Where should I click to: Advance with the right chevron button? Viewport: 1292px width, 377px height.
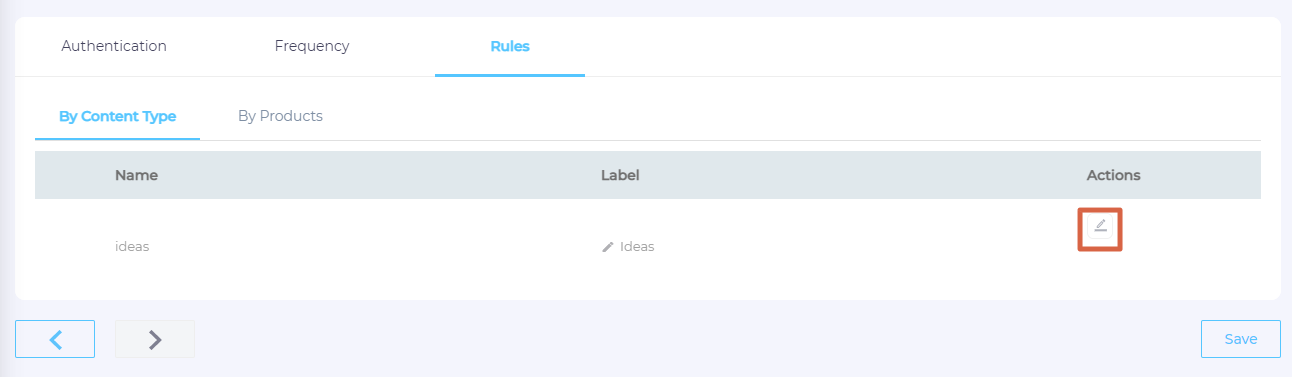tap(155, 339)
